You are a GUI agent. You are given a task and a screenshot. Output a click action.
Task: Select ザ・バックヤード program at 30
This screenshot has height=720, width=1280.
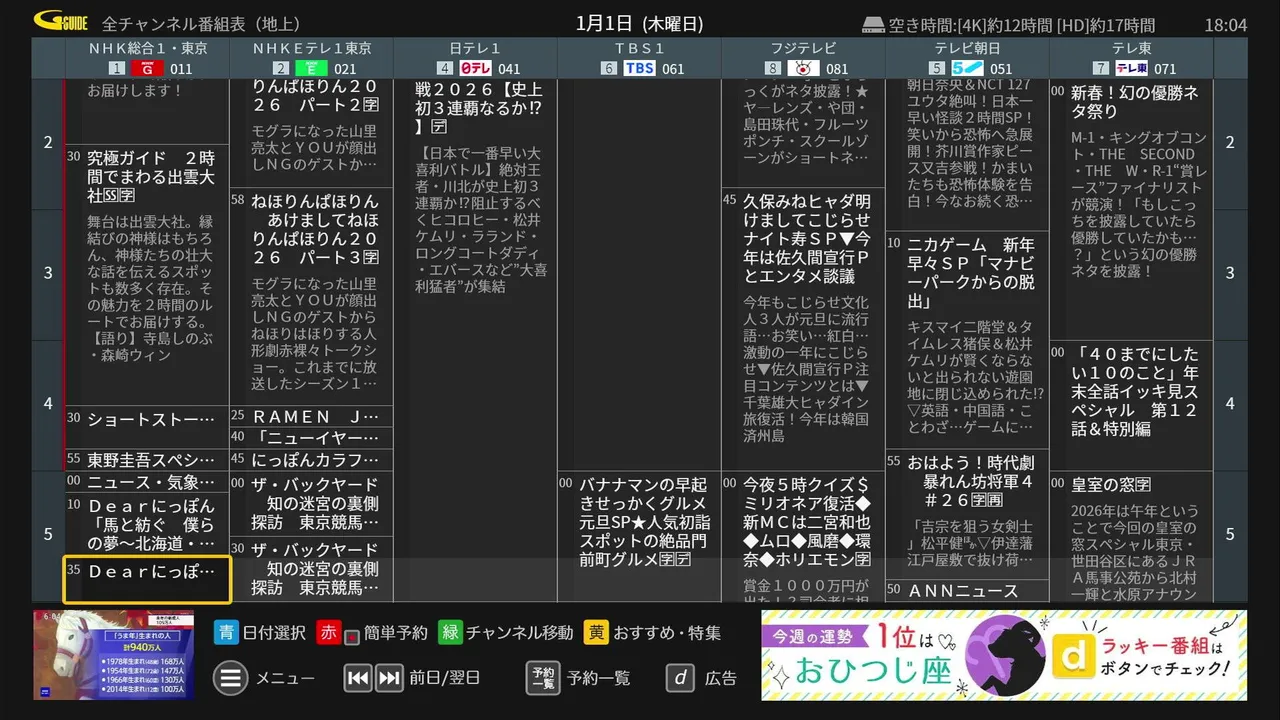pos(311,570)
